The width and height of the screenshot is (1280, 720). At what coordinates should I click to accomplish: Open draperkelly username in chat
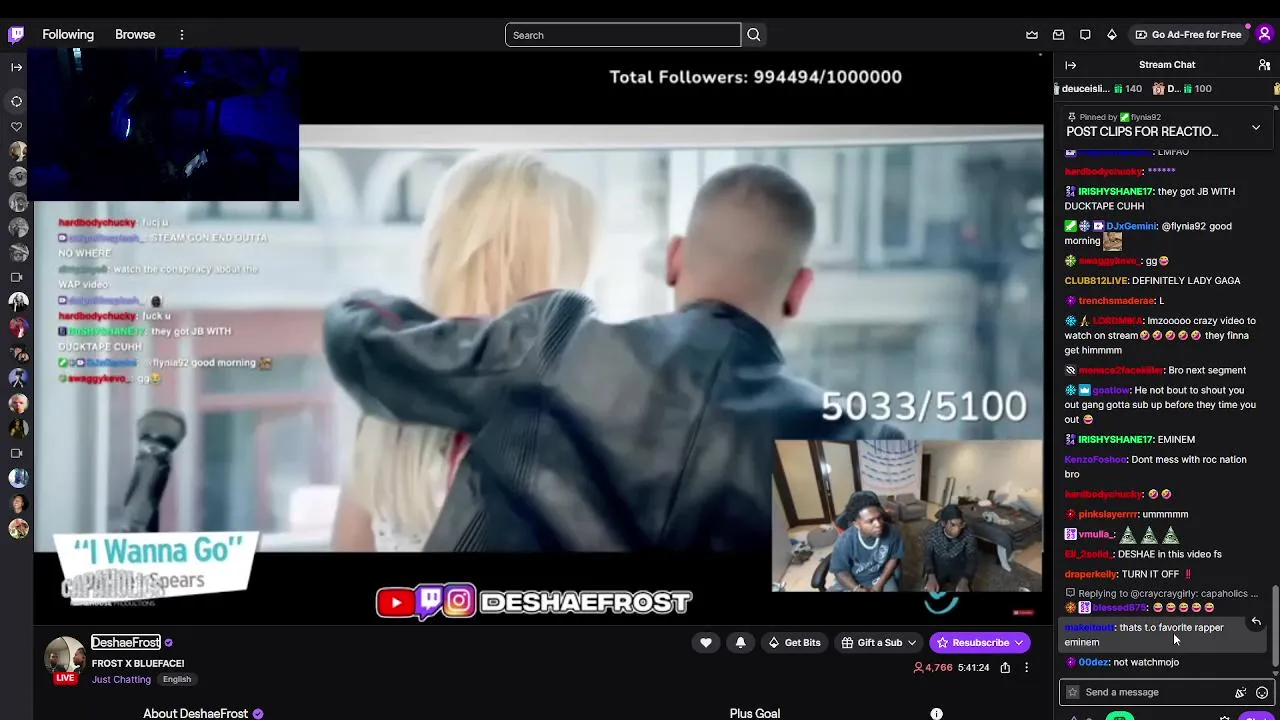(x=1091, y=574)
